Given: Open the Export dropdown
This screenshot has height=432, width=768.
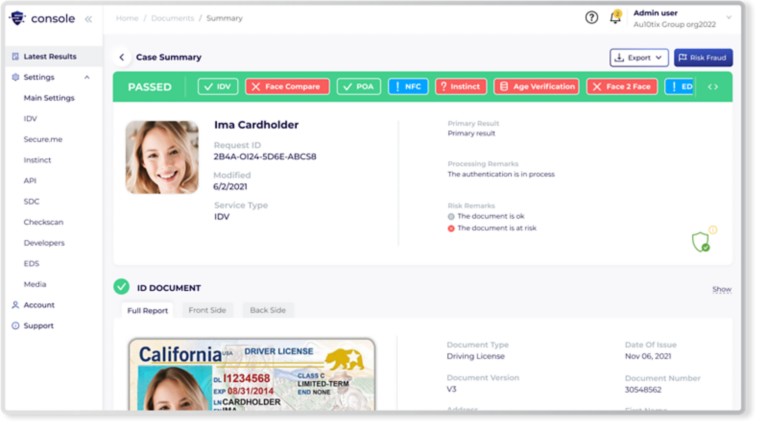Looking at the screenshot, I should pos(639,57).
